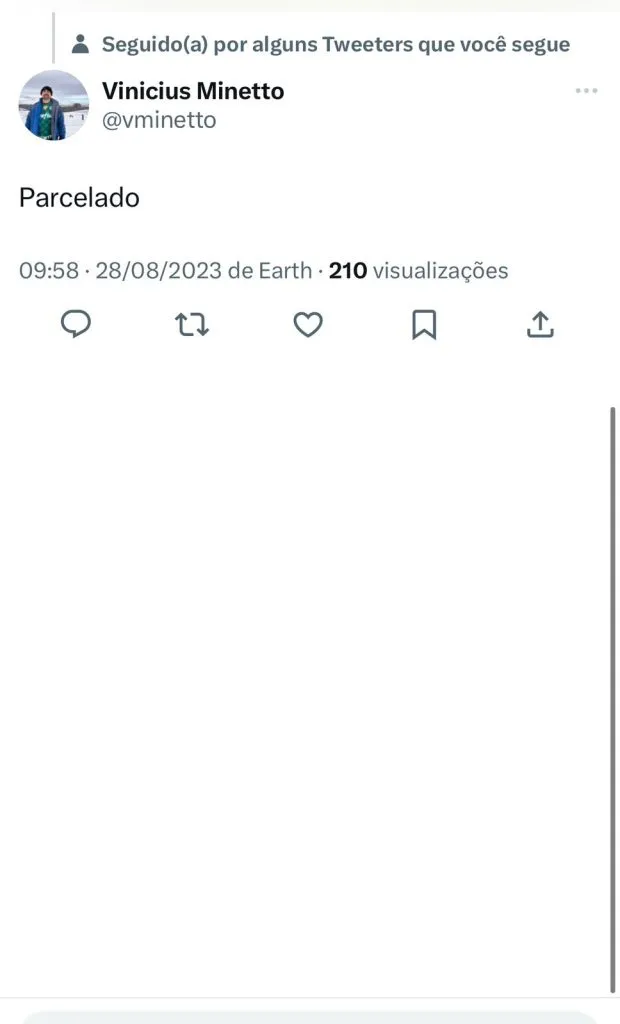Click the thread line above the avatar
This screenshot has height=1024, width=620.
coord(53,38)
